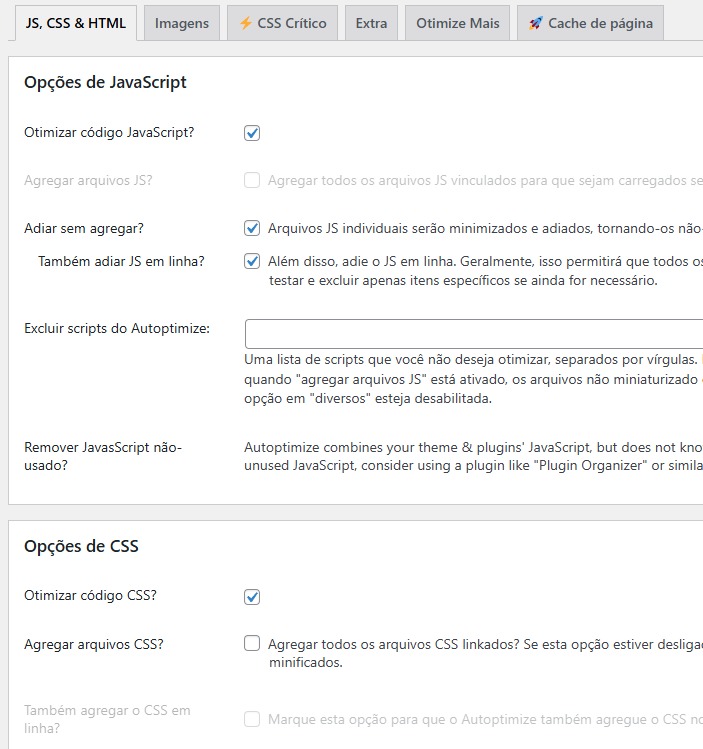Click the 'Arquivos JS individuais serão minimizados' description

485,228
